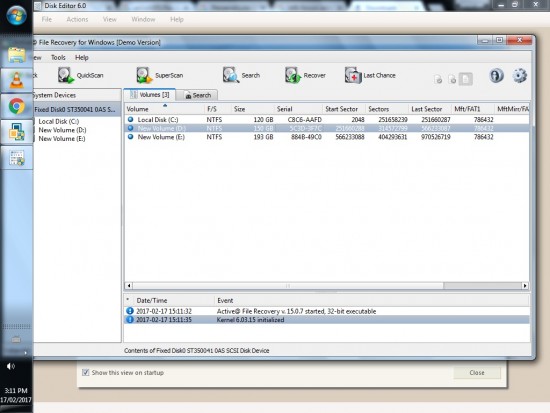Viewport: 550px width, 413px height.
Task: Select Local Disk (C:) row in volumes list
Action: [327, 120]
